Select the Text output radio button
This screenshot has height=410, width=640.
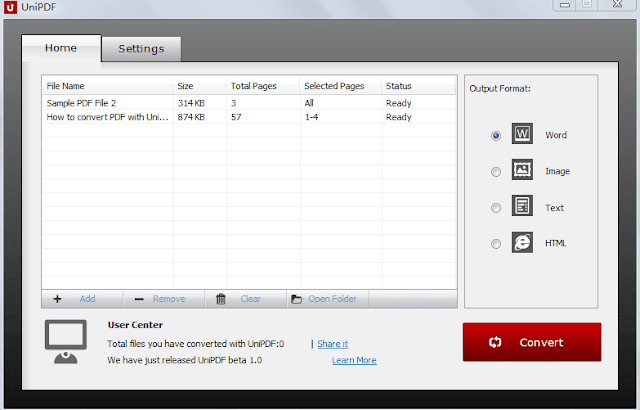(496, 208)
